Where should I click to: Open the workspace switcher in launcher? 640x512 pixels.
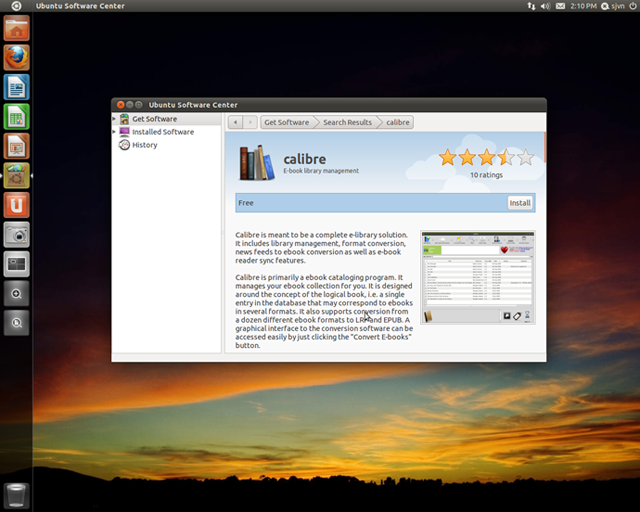(x=16, y=264)
